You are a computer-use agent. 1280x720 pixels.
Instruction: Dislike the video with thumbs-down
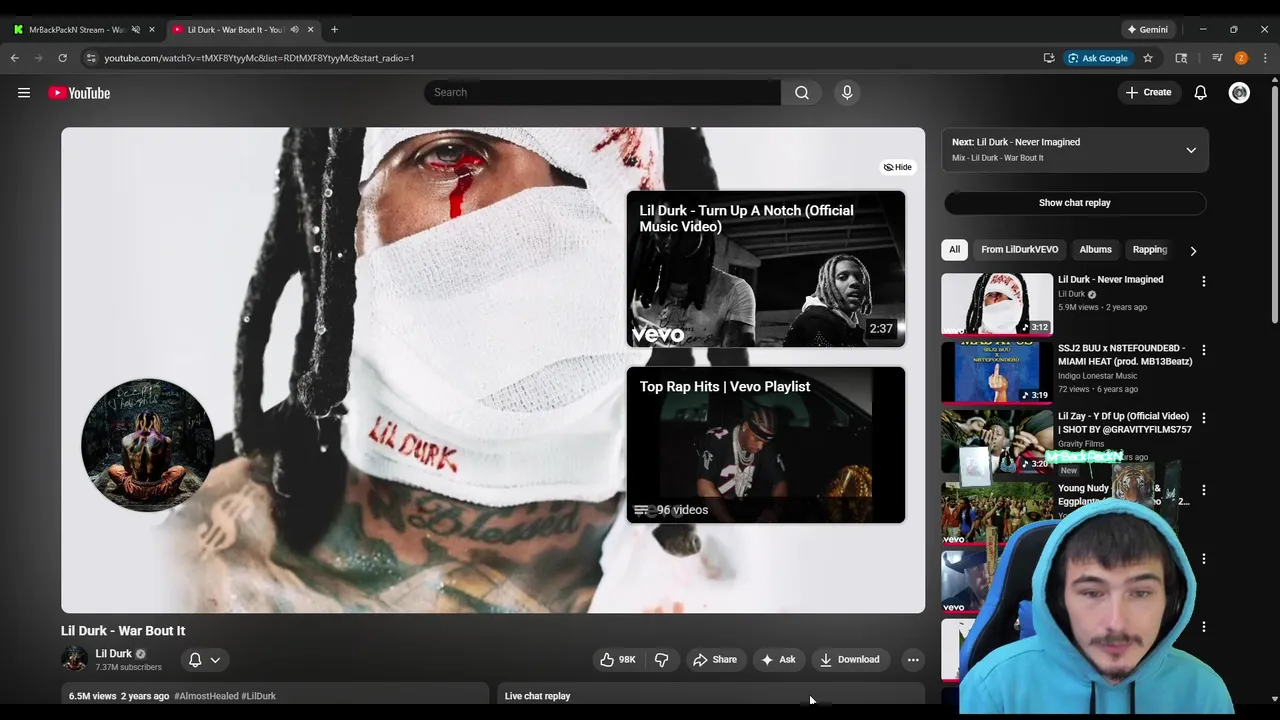coord(661,660)
